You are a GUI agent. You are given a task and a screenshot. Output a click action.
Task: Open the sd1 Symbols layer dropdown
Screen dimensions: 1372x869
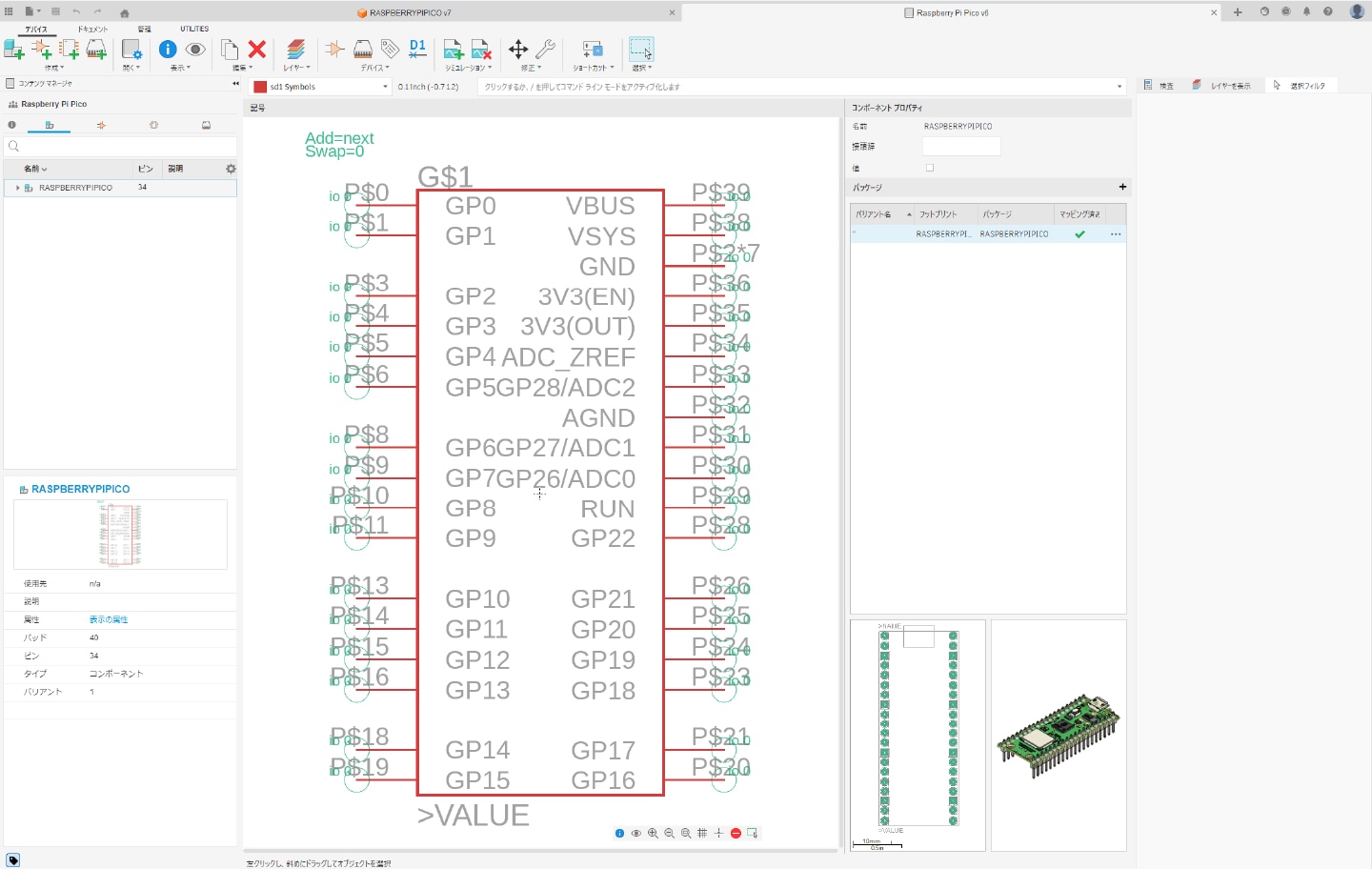(x=385, y=87)
